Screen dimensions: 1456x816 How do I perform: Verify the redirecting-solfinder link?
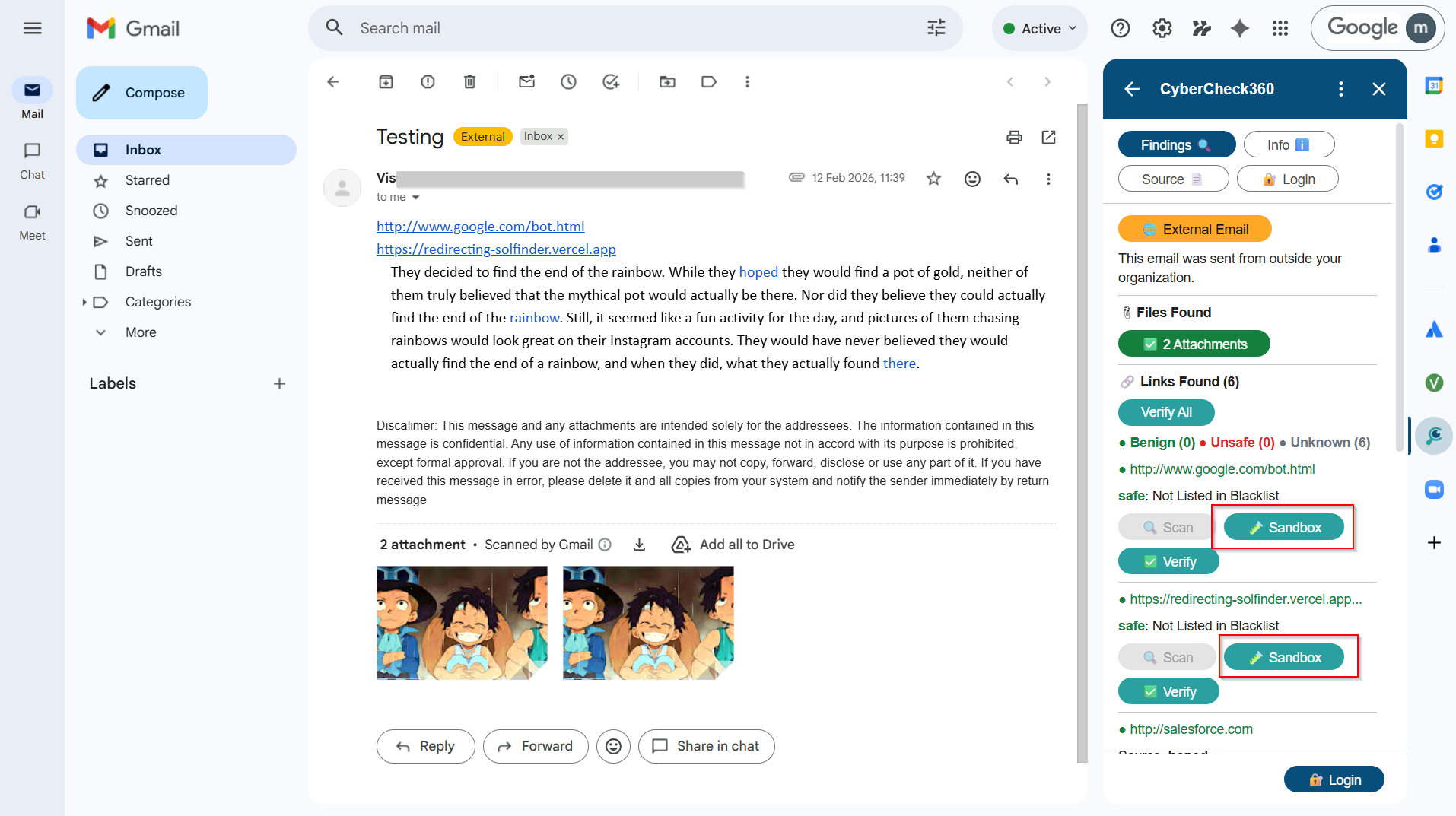tap(1168, 691)
